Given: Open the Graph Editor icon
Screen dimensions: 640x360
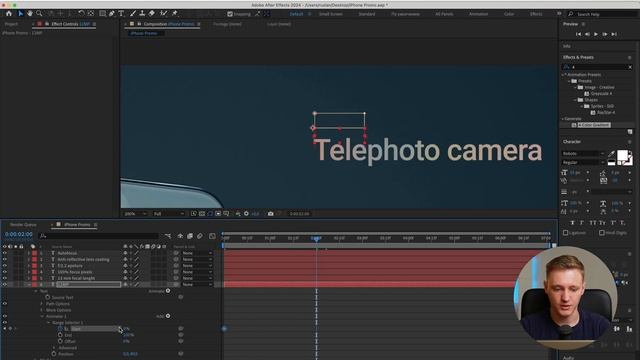Looking at the screenshot, I should click(x=212, y=236).
